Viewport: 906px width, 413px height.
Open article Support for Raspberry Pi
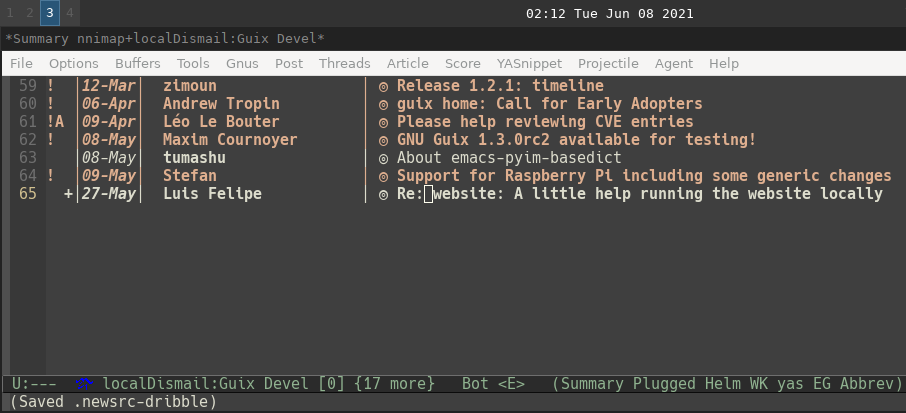coord(644,176)
